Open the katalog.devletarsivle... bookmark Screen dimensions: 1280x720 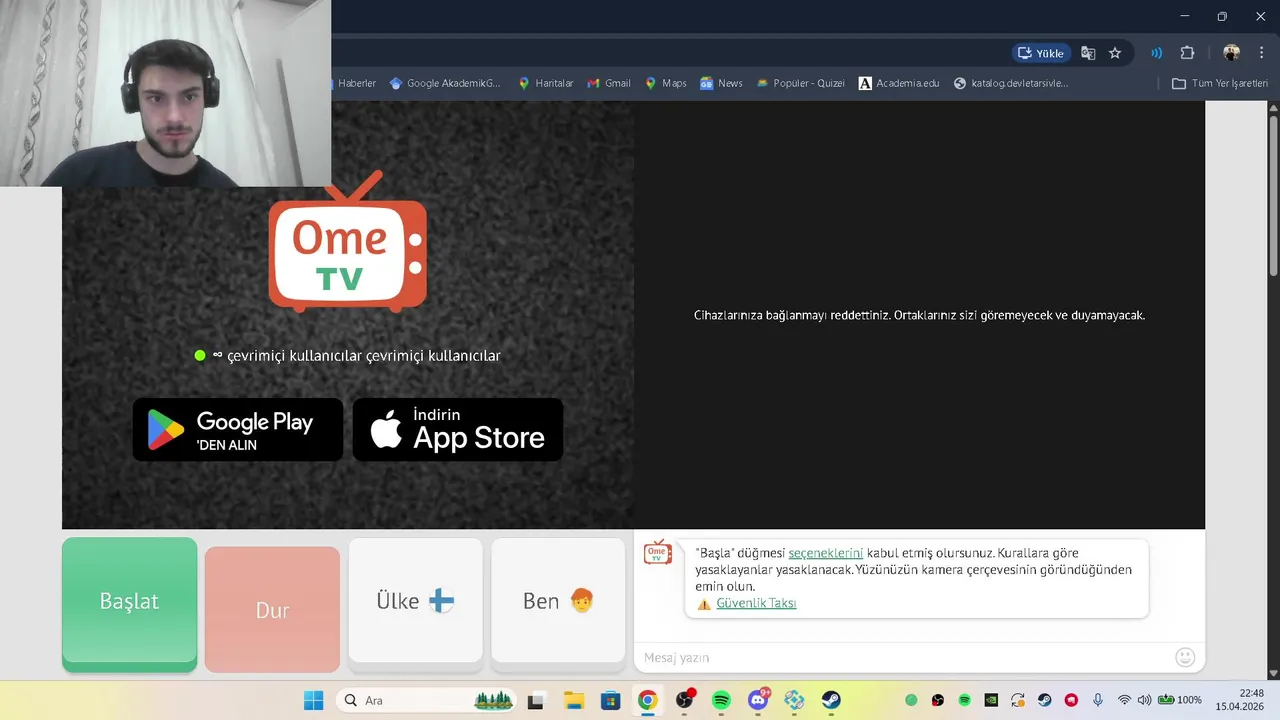[x=1011, y=83]
